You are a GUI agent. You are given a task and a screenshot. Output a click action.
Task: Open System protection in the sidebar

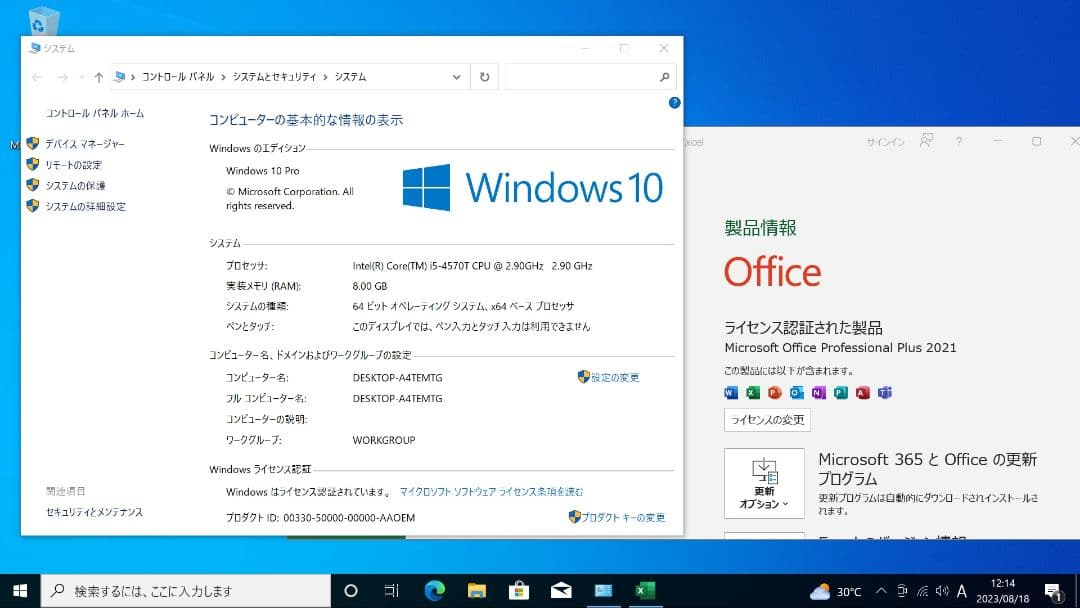pos(75,186)
